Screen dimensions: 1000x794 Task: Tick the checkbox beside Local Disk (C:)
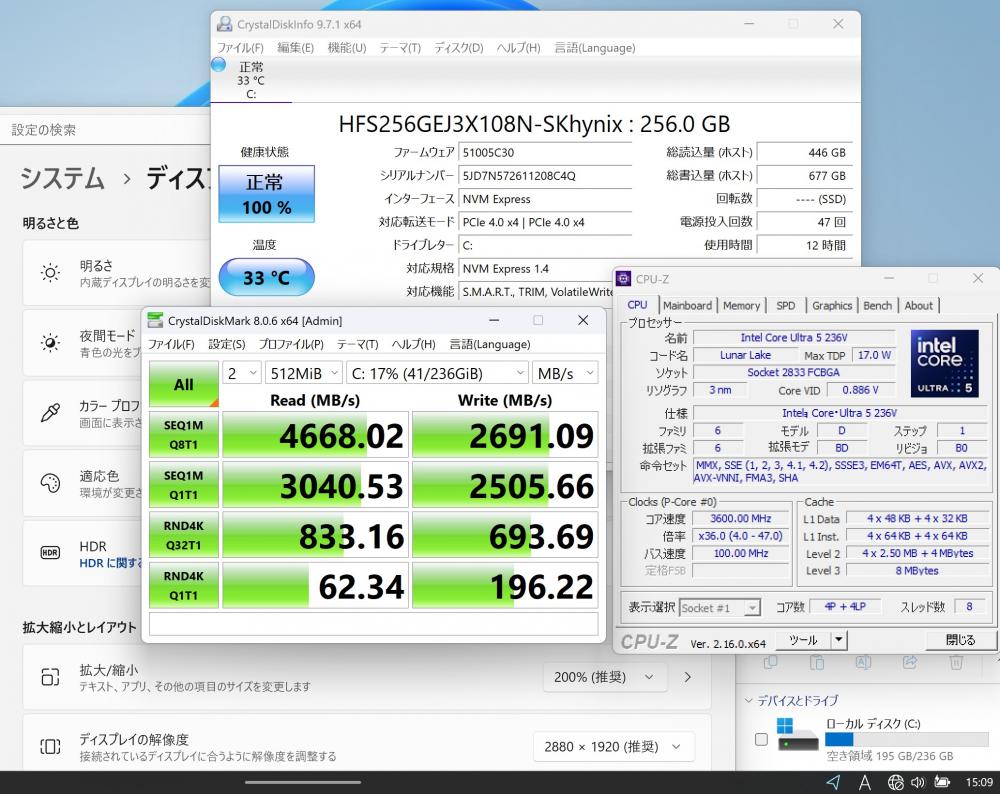(761, 739)
